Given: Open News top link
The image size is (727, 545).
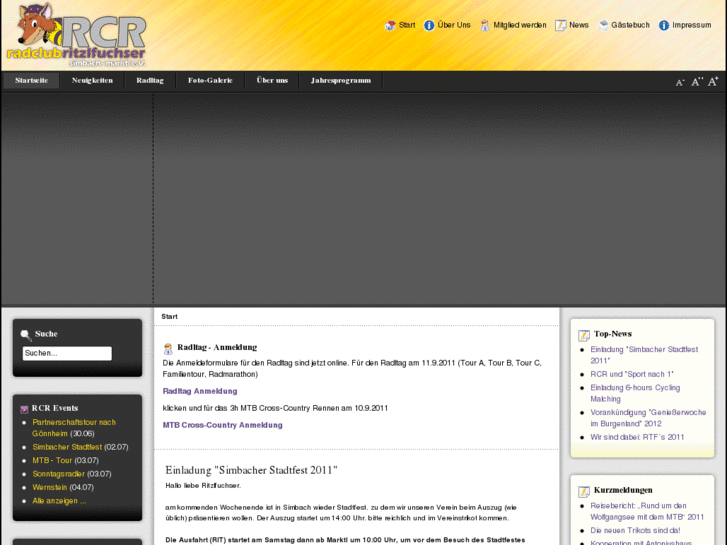Looking at the screenshot, I should [x=579, y=25].
